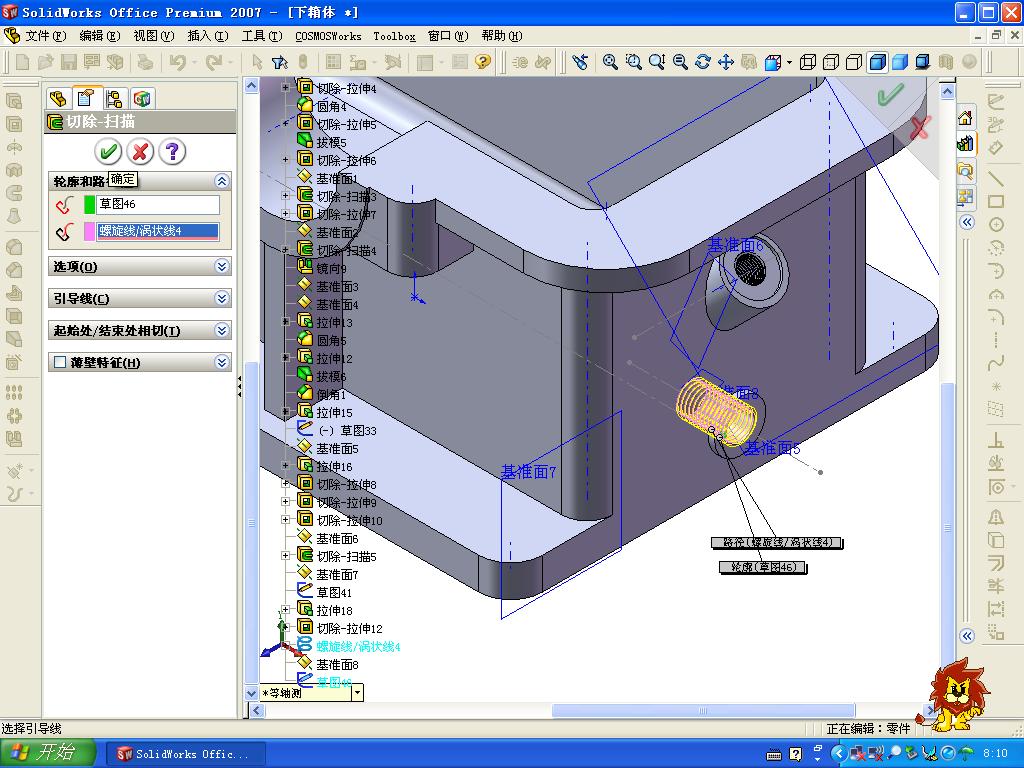Open the Windows 开始 Start button
1024x768 pixels.
pyautogui.click(x=48, y=753)
